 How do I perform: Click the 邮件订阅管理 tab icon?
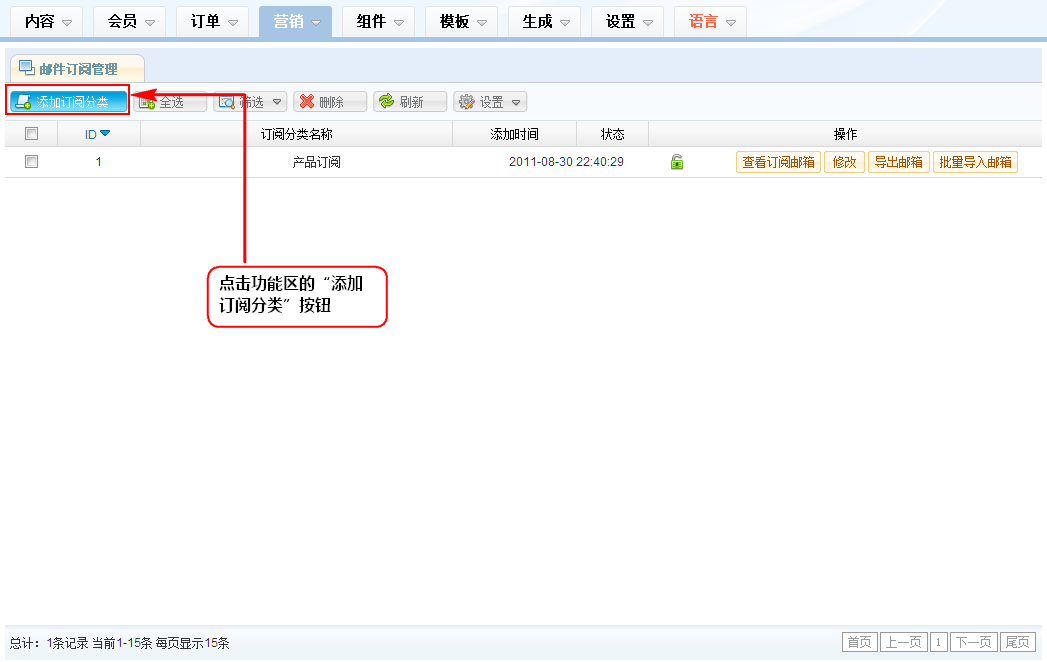27,68
